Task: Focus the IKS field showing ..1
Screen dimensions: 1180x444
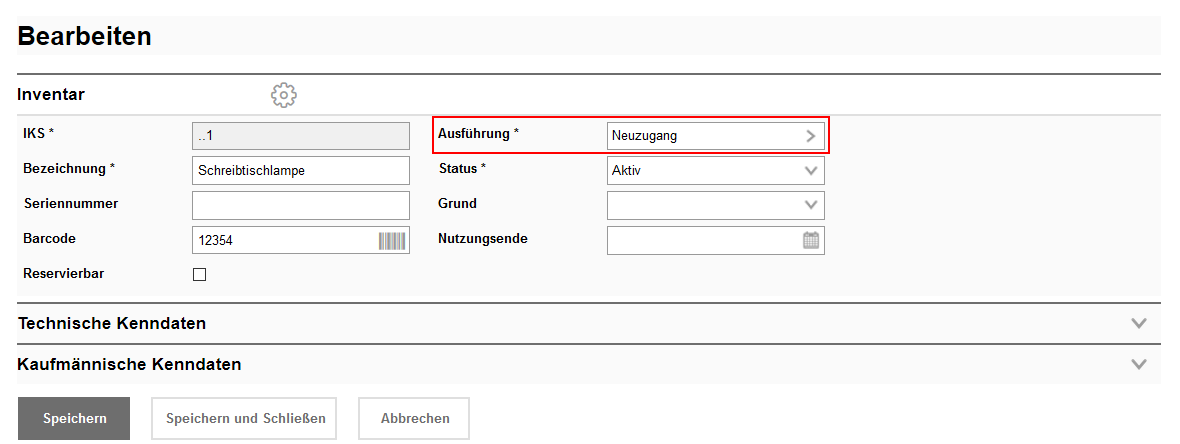Action: [x=301, y=136]
